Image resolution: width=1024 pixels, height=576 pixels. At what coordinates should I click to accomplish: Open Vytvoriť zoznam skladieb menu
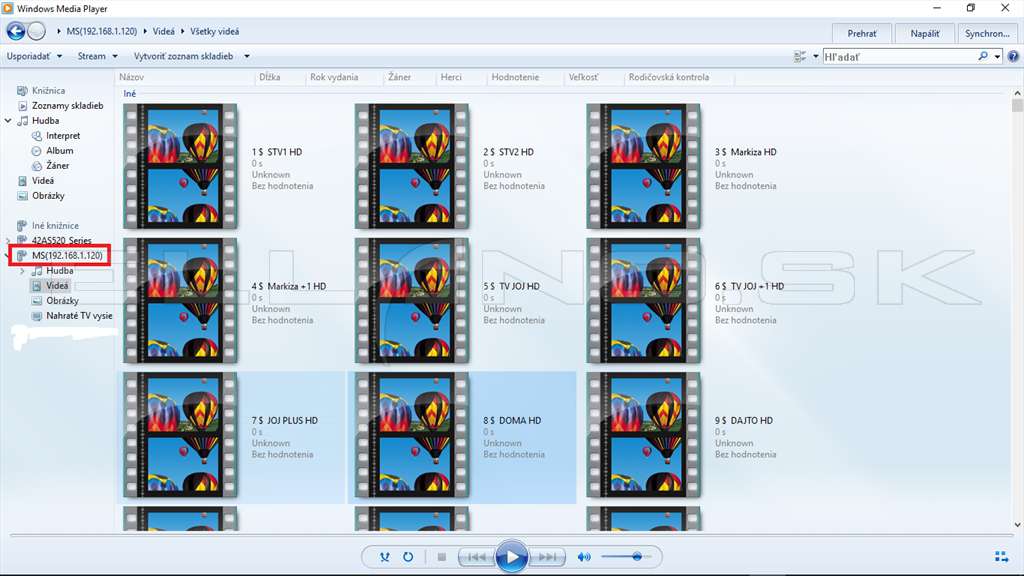pyautogui.click(x=191, y=56)
